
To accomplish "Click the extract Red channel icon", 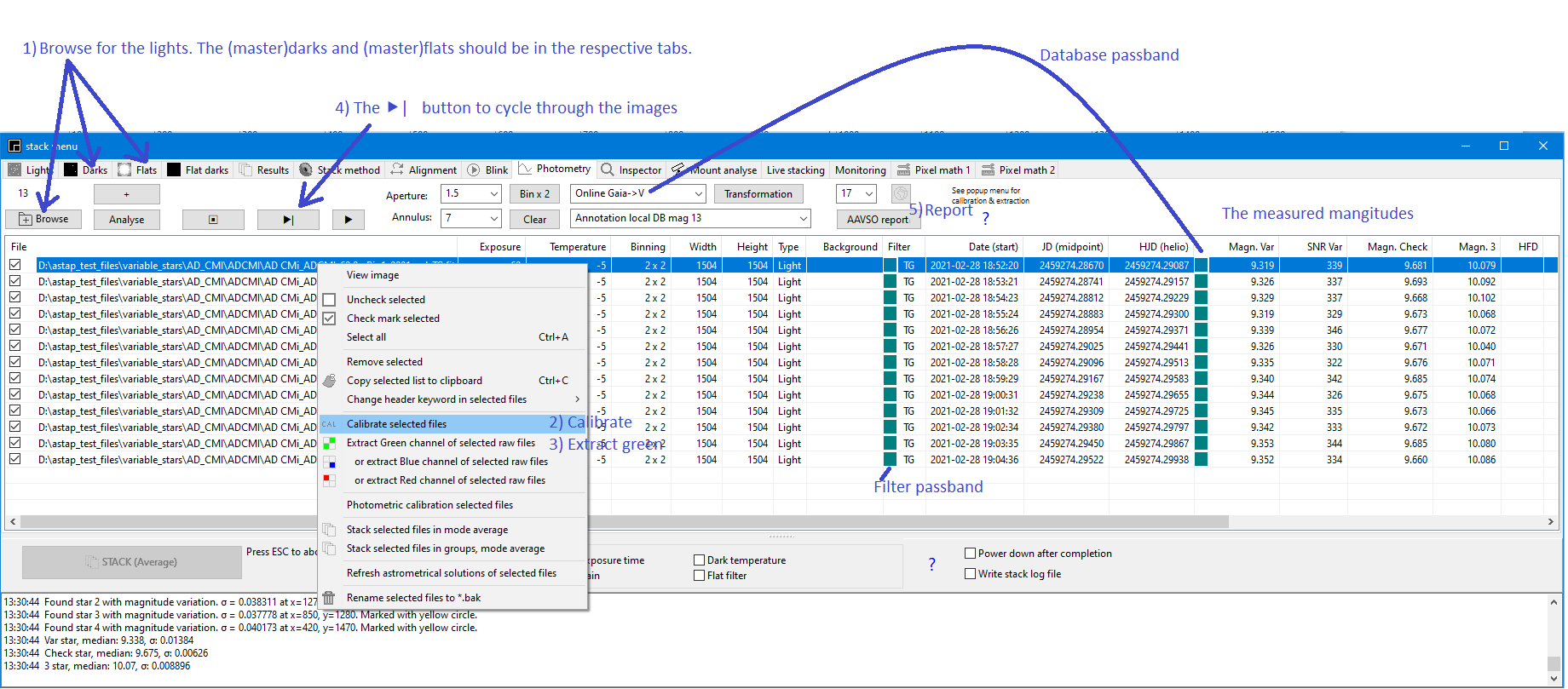I will point(329,480).
